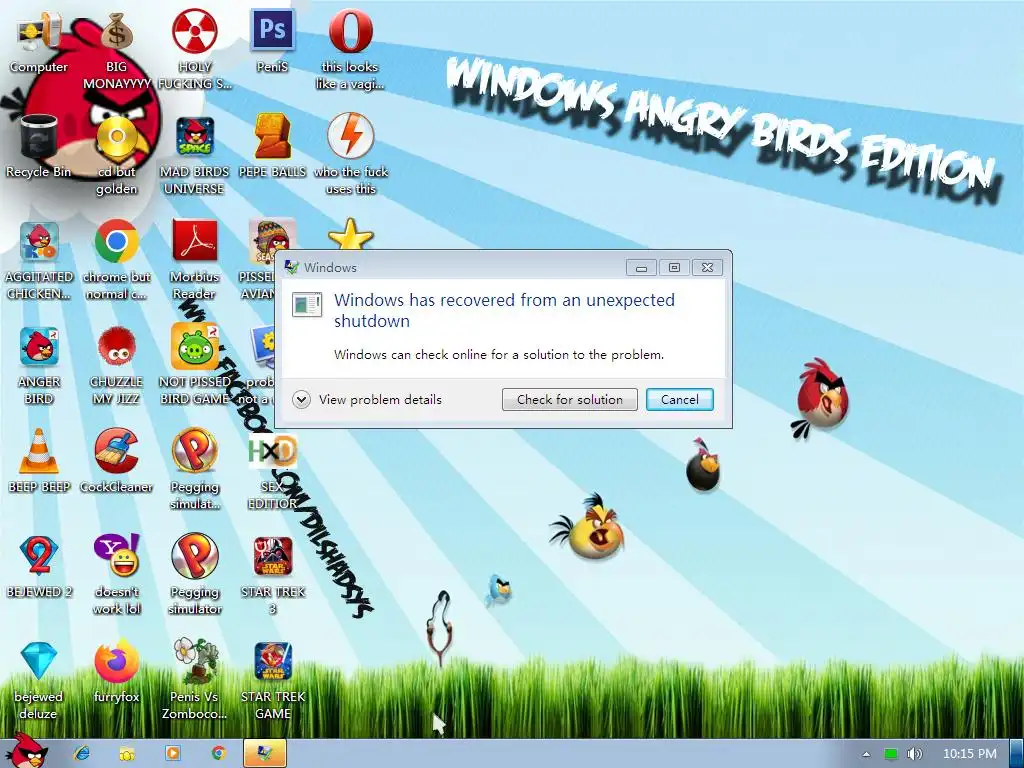Image resolution: width=1024 pixels, height=768 pixels.
Task: Open the HxD editor desktop icon
Action: pos(272,472)
